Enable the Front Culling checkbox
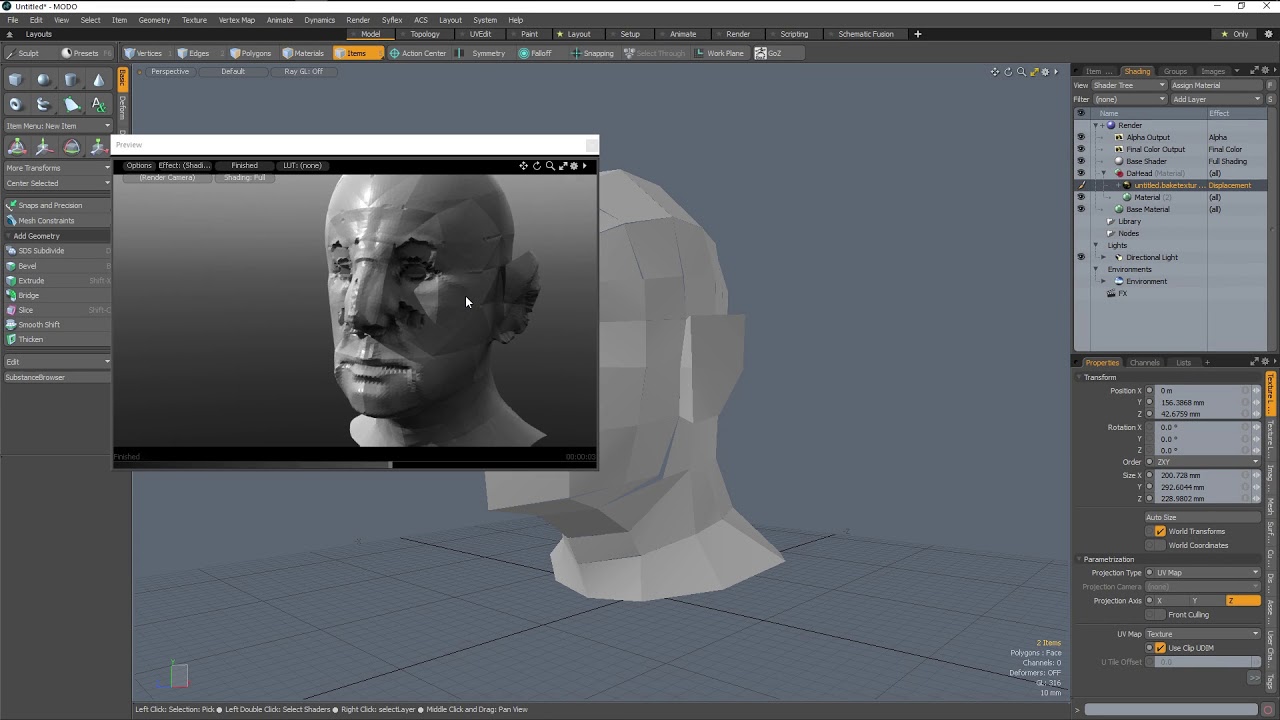Viewport: 1280px width, 720px height. [x=1160, y=614]
